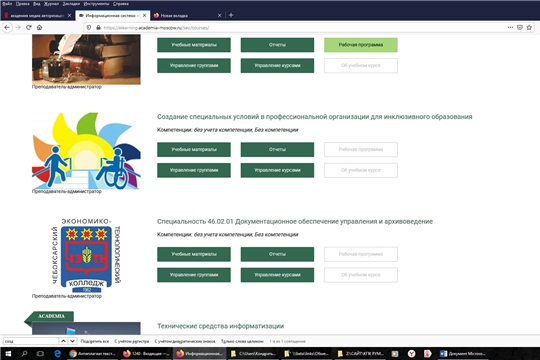Toggle Только слова целиком option
540x360 pixels.
[242, 341]
